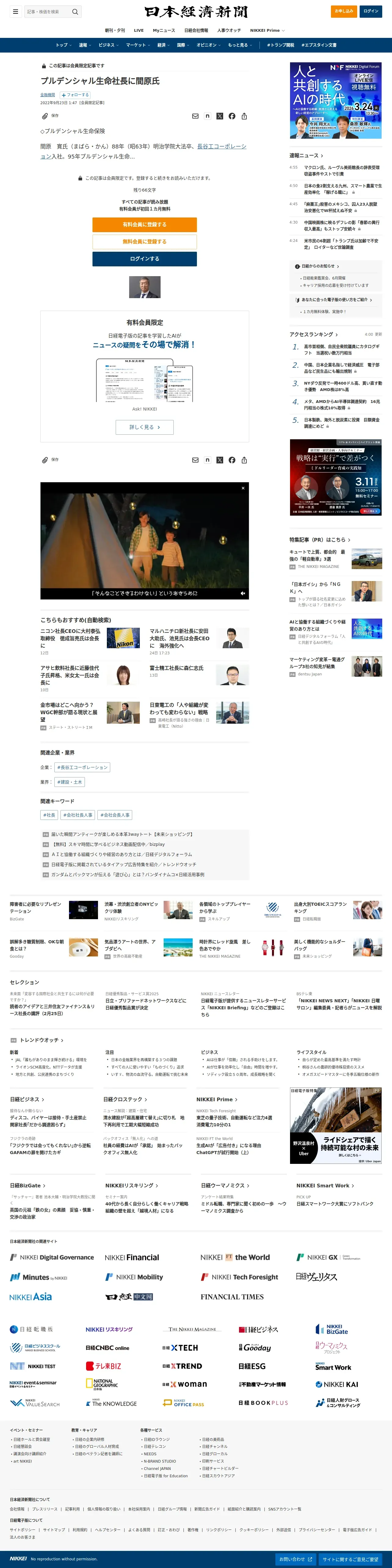Select the #建設・土木 industry tag
This screenshot has width=392, height=1568.
coord(70,782)
